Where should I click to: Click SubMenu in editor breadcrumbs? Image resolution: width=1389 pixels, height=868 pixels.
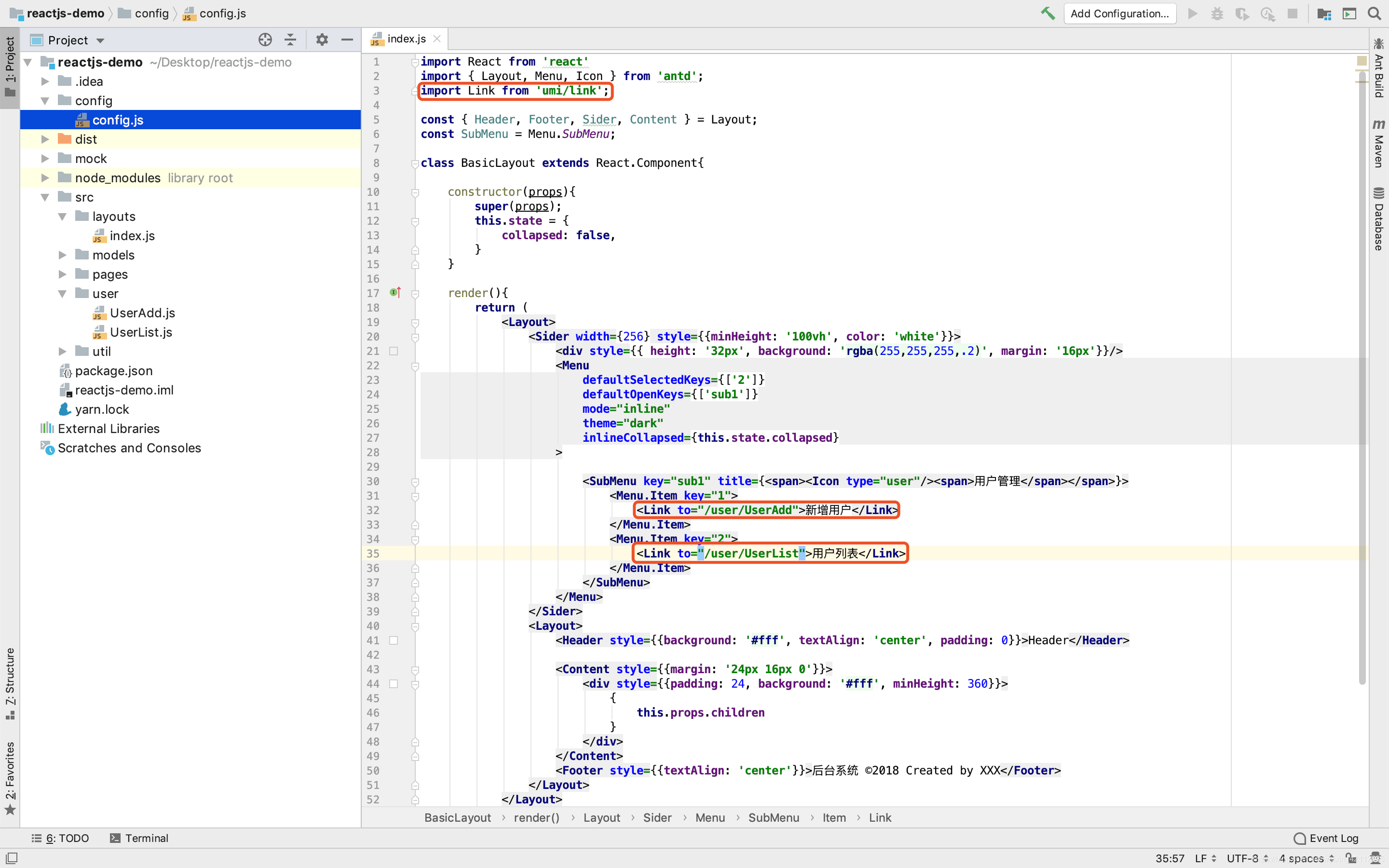click(x=773, y=818)
